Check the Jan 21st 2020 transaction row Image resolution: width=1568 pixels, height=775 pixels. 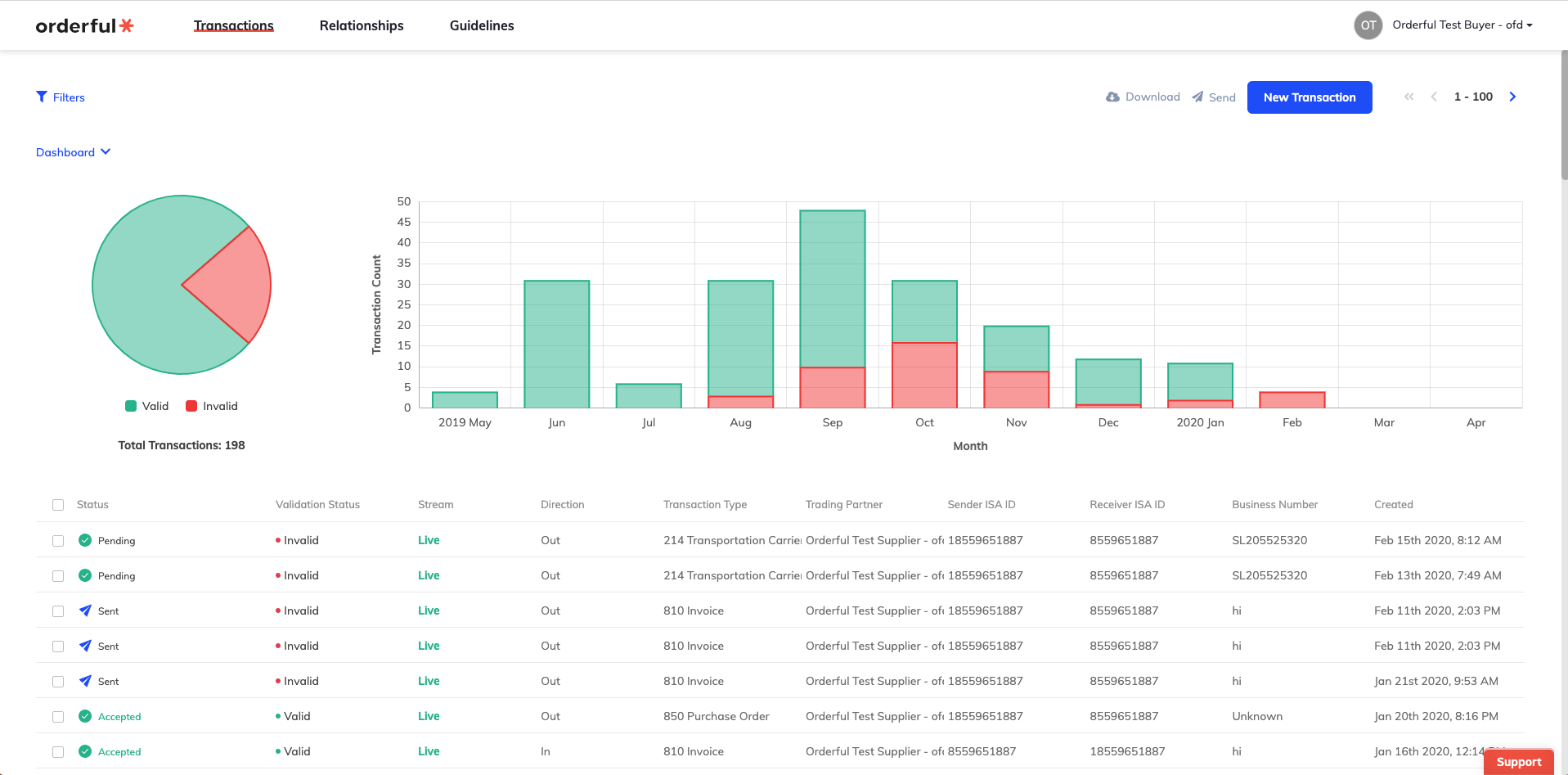click(x=58, y=682)
